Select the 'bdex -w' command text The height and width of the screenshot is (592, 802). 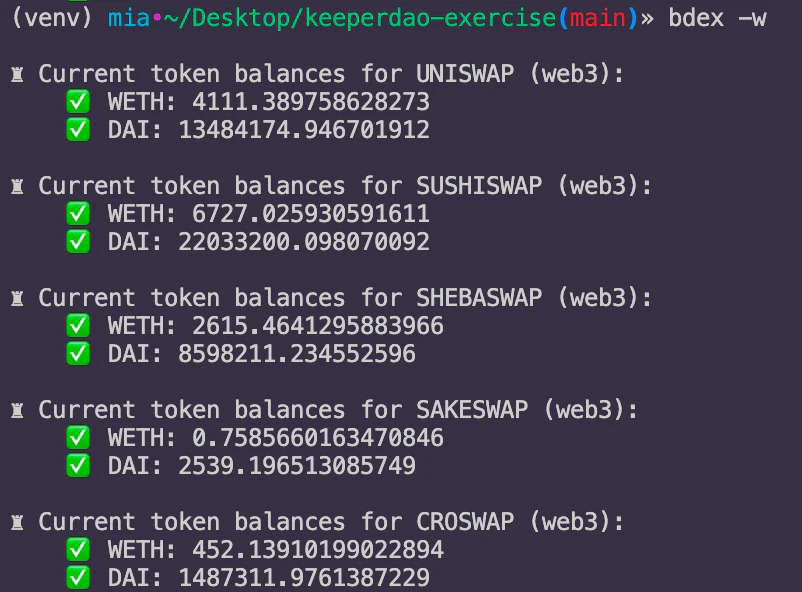click(718, 18)
